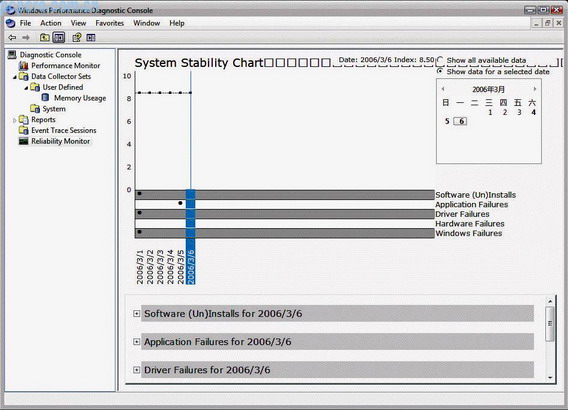This screenshot has height=410, width=568.
Task: Click the console icon left of File menu
Action: 11,23
